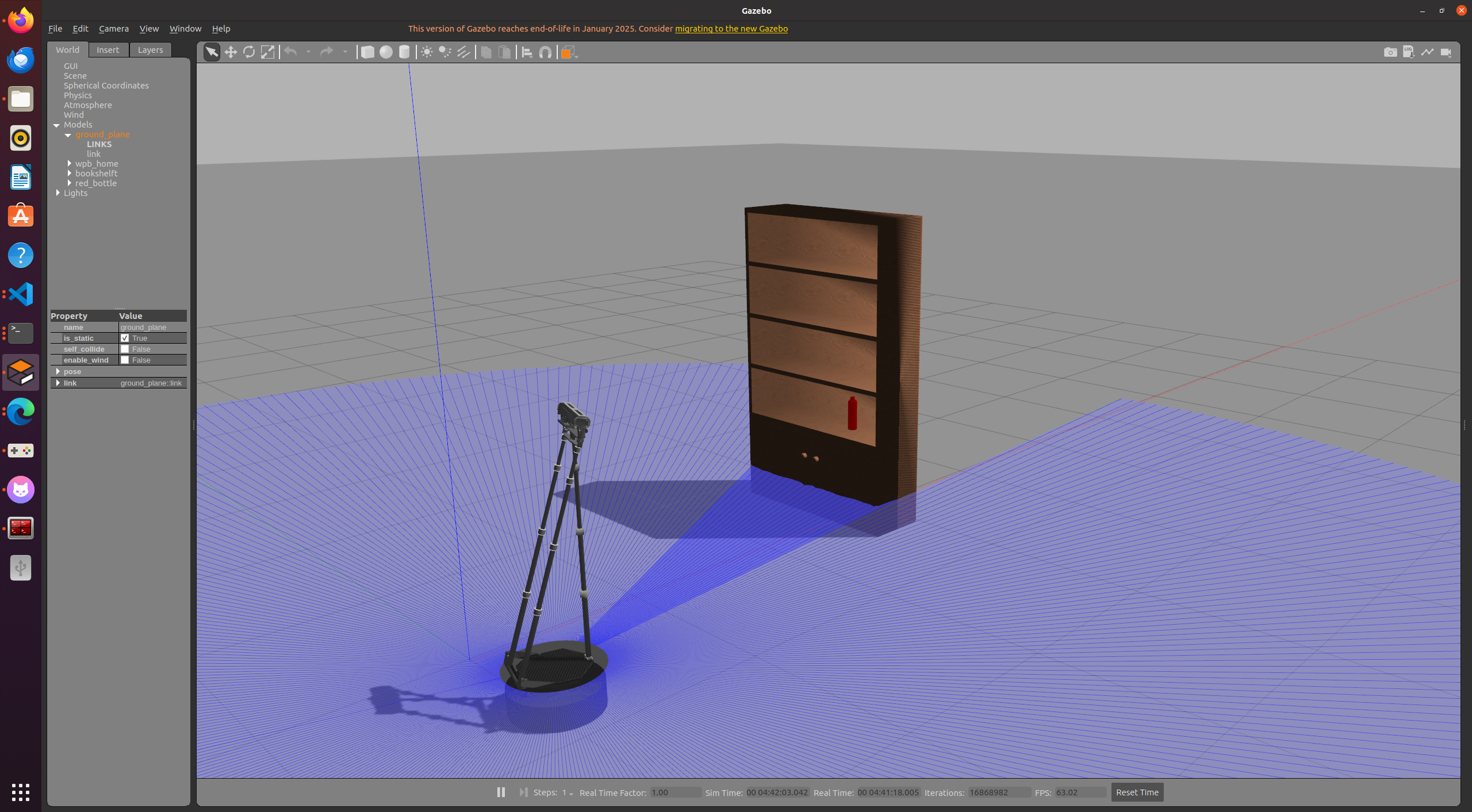Insert a cylinder shape
This screenshot has height=812, width=1472.
click(404, 52)
